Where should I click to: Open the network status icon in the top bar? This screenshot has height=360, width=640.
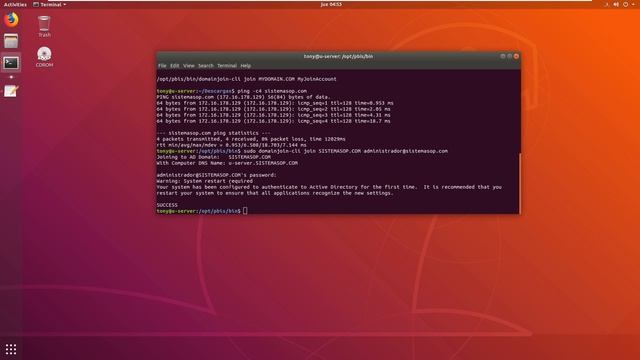point(607,4)
